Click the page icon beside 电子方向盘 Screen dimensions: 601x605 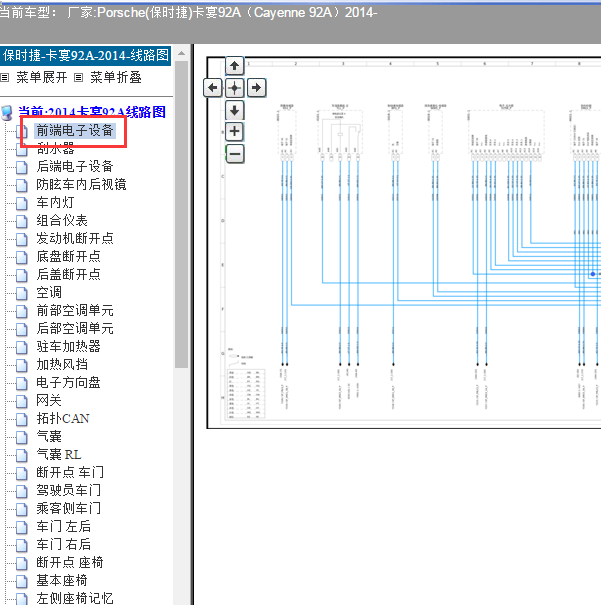[22, 383]
